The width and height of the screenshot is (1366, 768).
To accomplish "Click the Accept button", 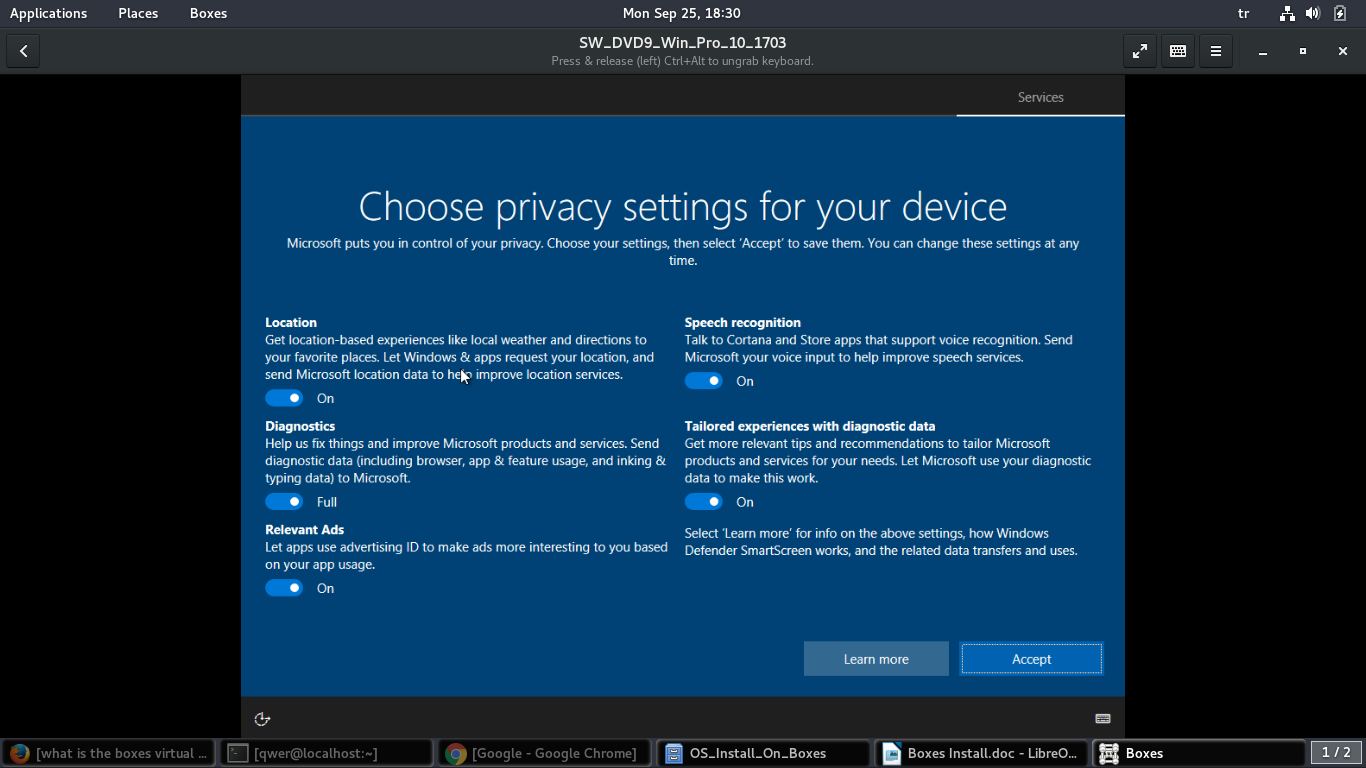I will pos(1031,659).
